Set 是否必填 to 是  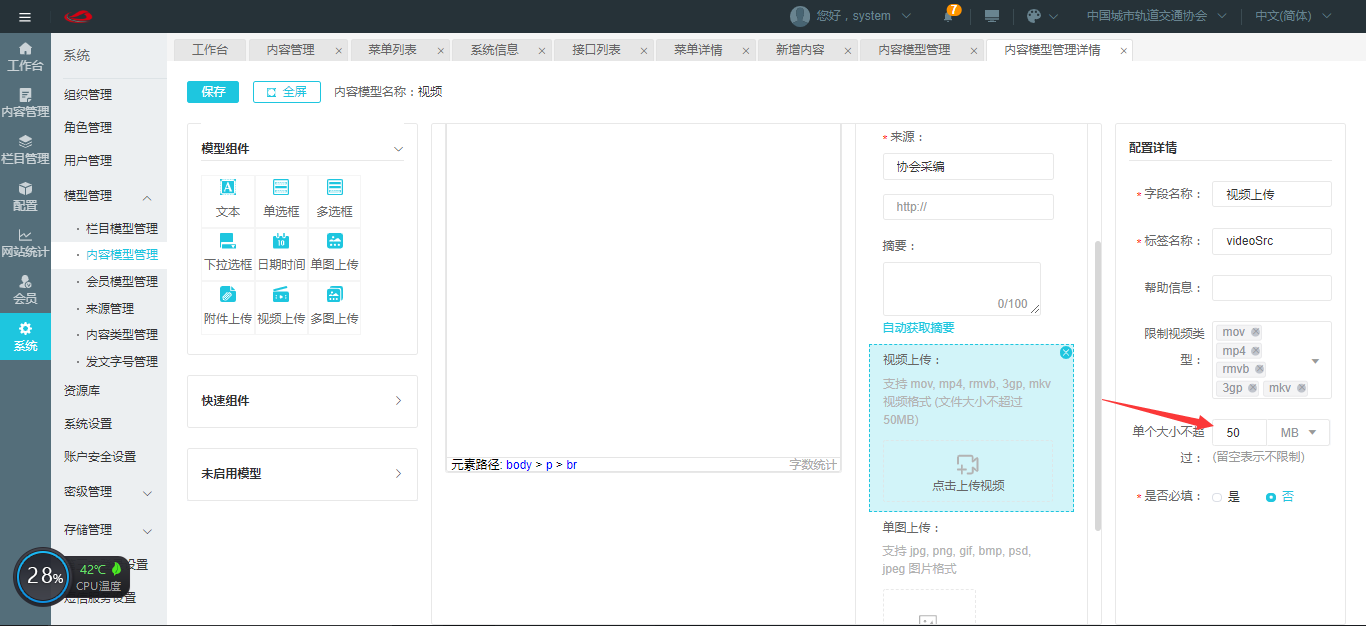1217,497
